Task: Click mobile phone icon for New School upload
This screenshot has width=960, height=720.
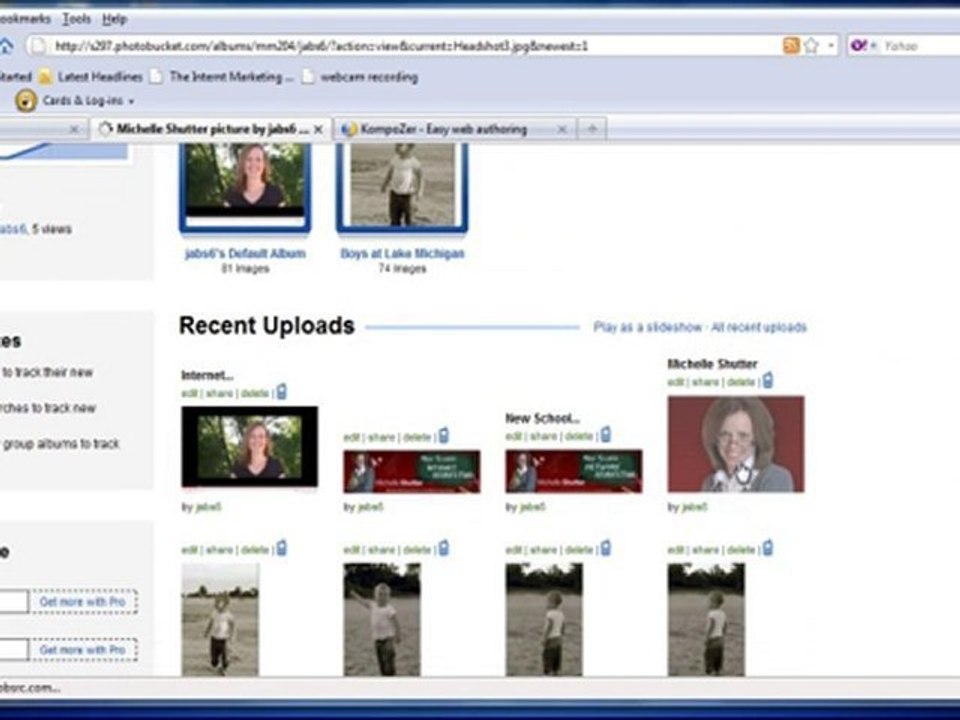Action: [x=606, y=435]
